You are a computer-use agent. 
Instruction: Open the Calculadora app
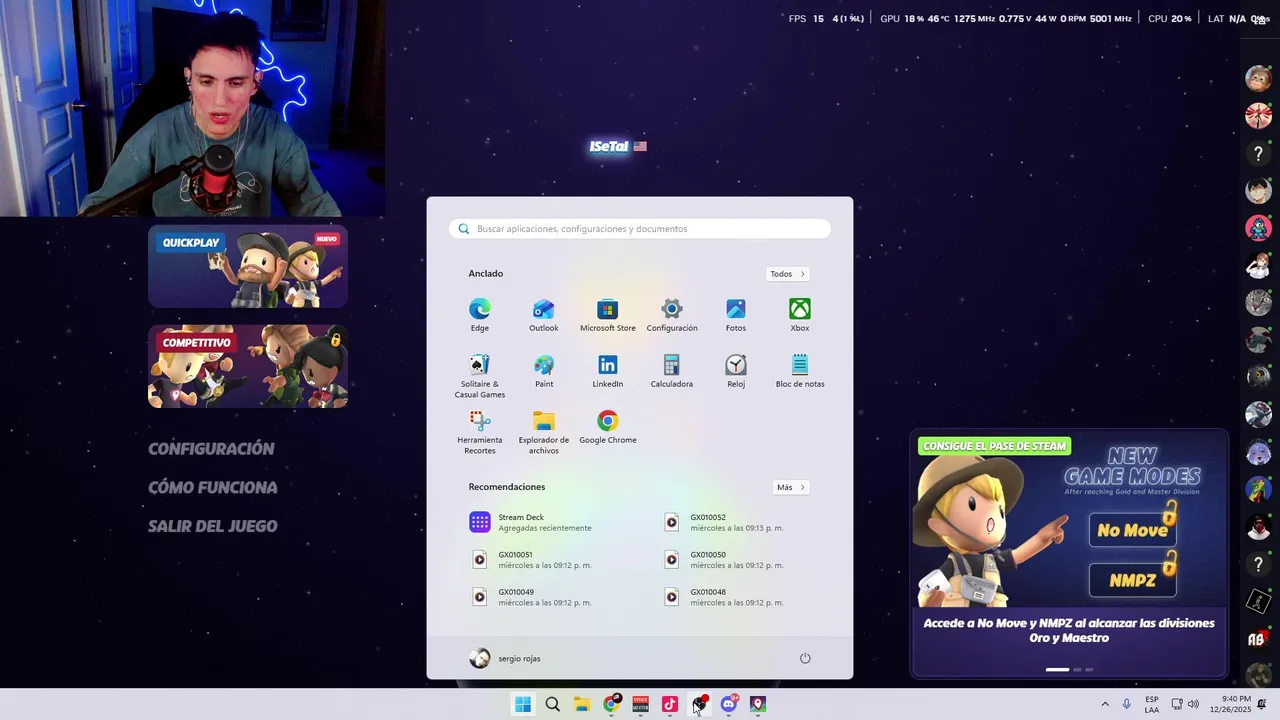click(672, 371)
